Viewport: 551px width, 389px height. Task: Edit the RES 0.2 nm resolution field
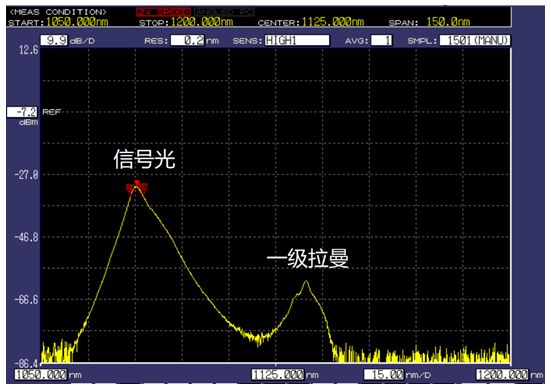[x=187, y=40]
